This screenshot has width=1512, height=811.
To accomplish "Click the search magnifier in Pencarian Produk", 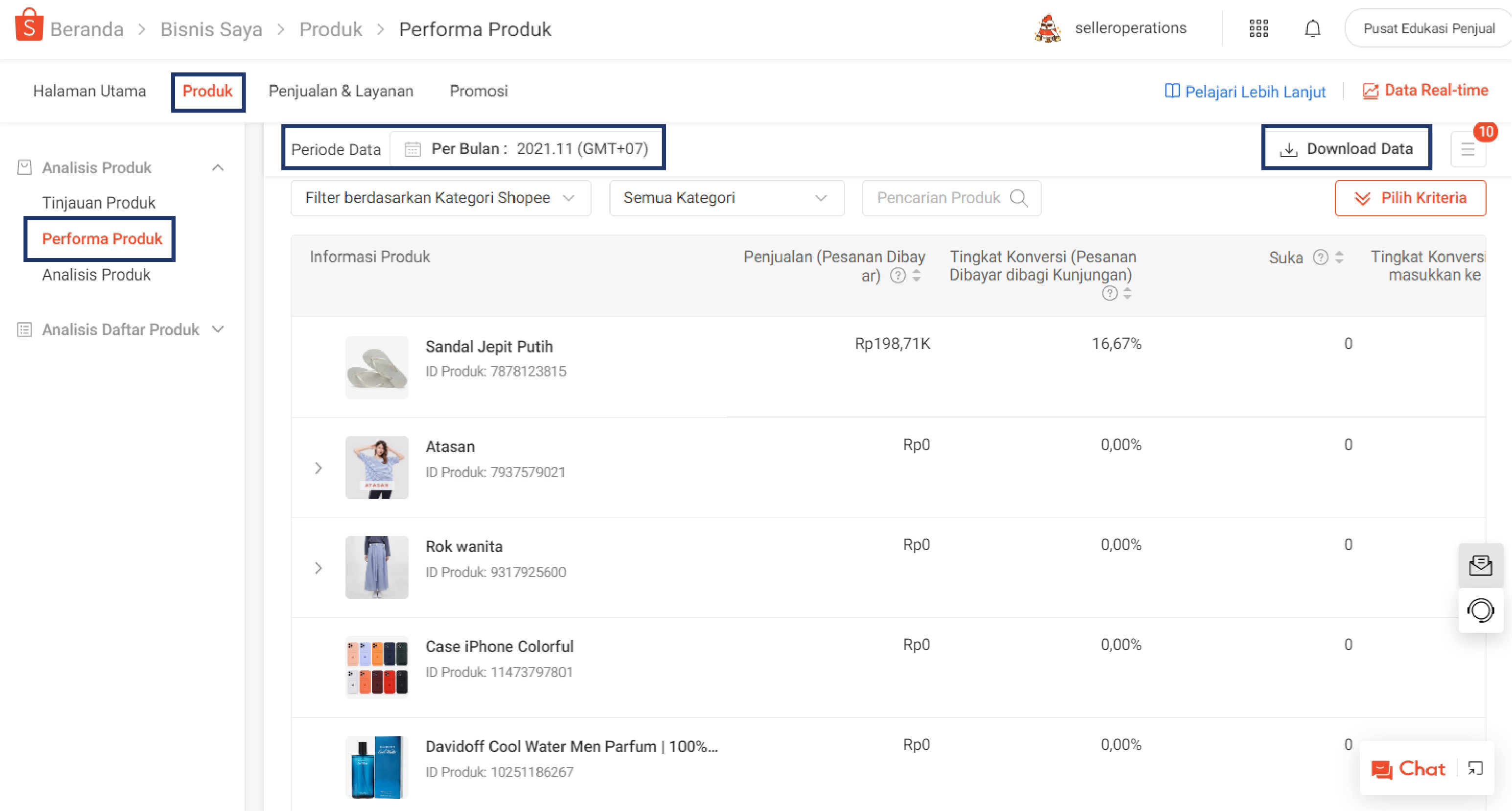I will pyautogui.click(x=1019, y=199).
